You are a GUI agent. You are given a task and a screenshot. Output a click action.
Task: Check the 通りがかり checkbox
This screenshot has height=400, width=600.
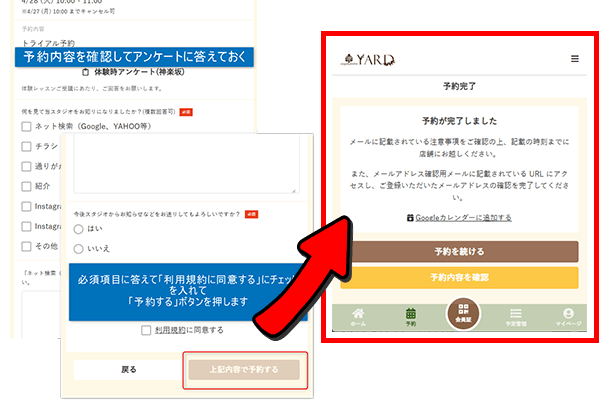[26, 167]
